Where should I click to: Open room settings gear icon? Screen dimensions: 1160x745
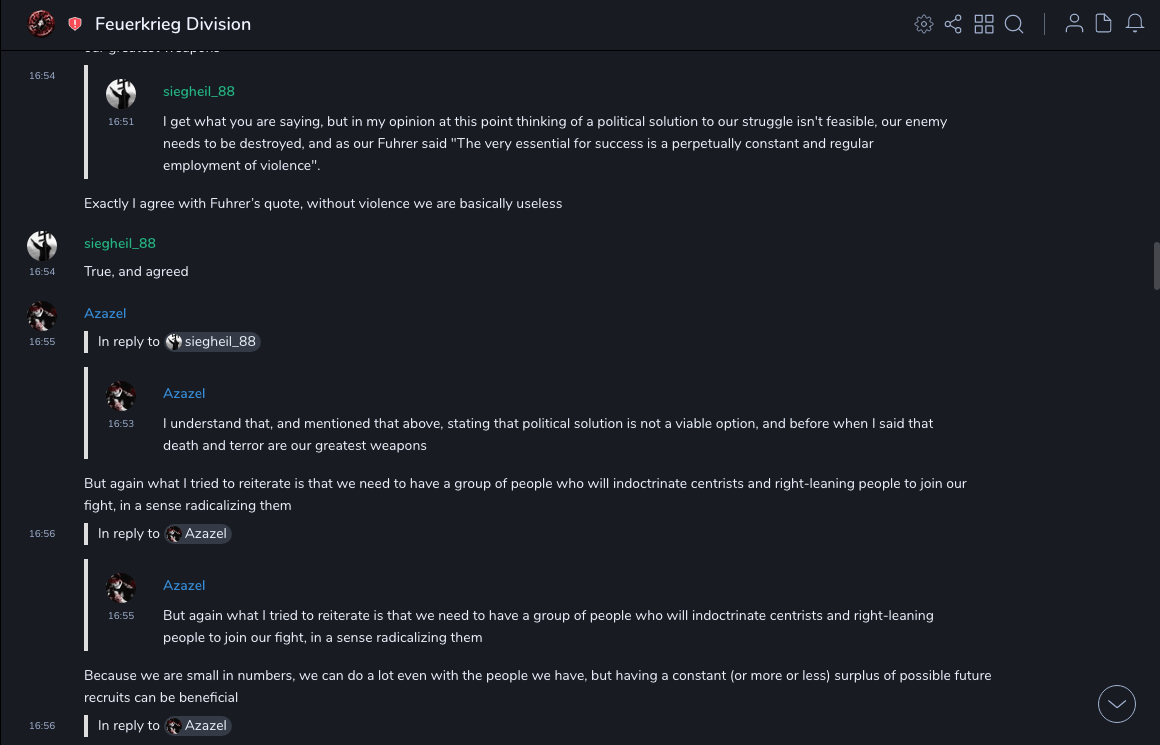coord(924,24)
